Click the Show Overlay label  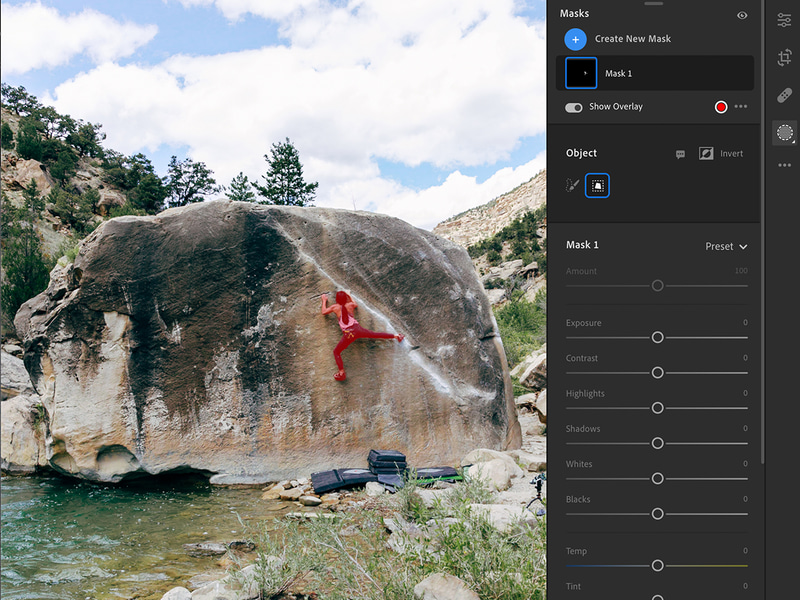pyautogui.click(x=616, y=107)
